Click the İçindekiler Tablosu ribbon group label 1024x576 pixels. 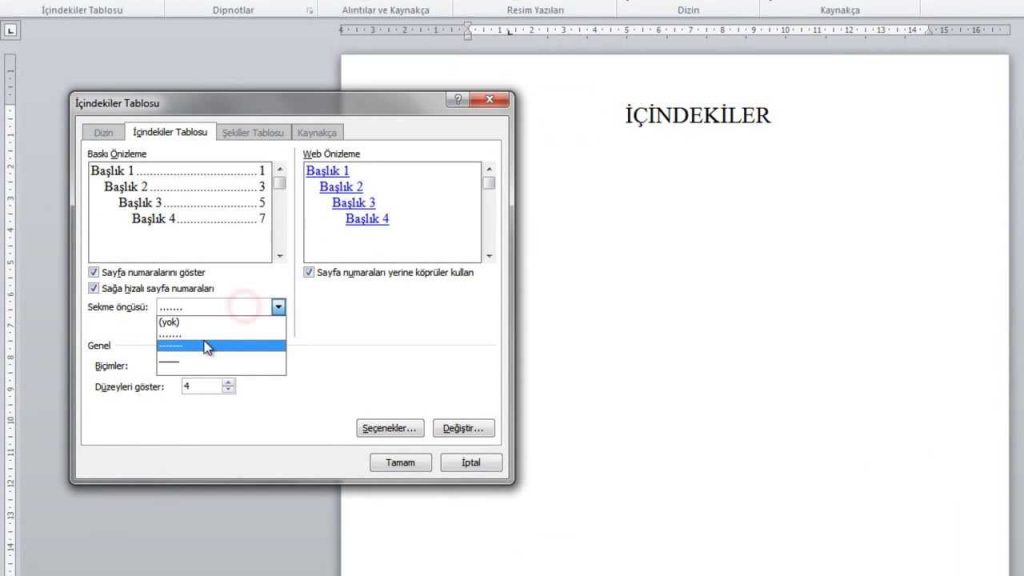pos(82,10)
